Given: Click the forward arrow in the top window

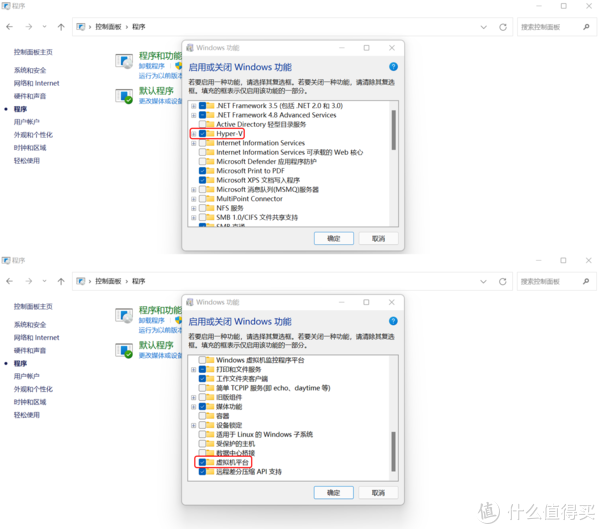Looking at the screenshot, I should coord(29,27).
